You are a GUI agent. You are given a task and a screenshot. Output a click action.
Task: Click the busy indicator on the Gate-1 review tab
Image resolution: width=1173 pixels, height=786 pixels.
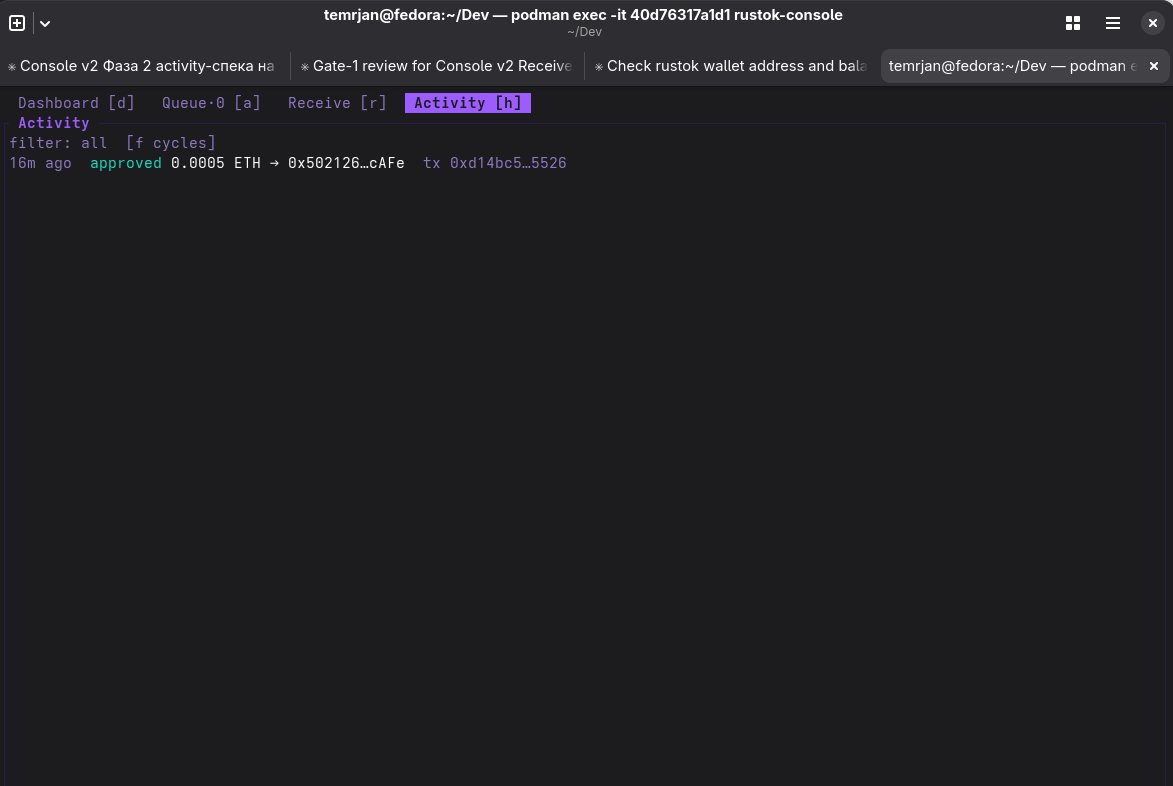point(304,67)
